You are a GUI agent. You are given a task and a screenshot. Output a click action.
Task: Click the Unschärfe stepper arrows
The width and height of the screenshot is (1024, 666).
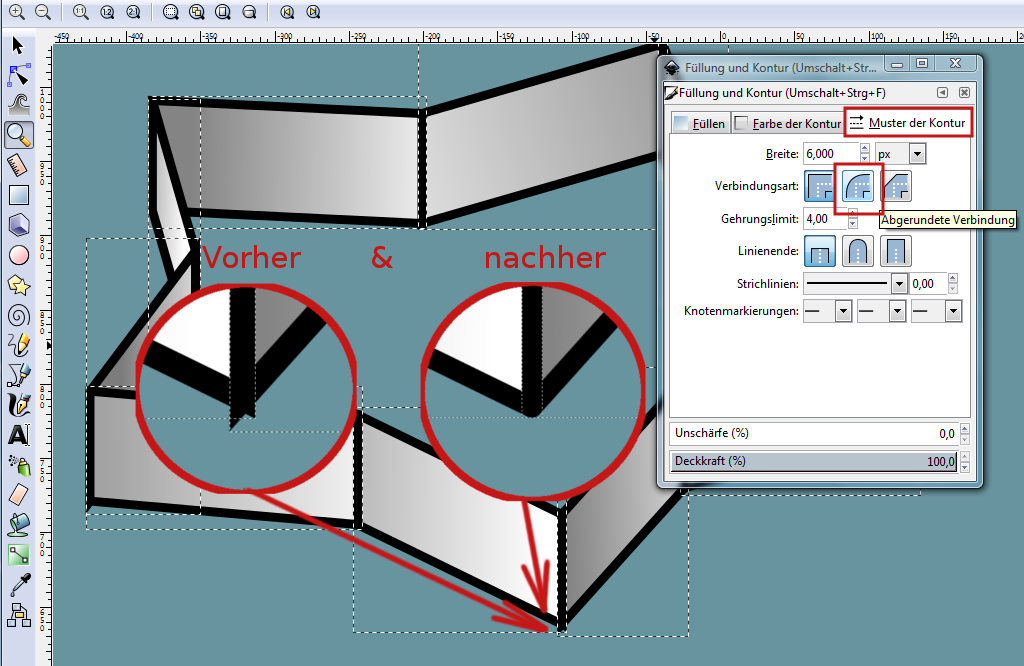tap(965, 434)
